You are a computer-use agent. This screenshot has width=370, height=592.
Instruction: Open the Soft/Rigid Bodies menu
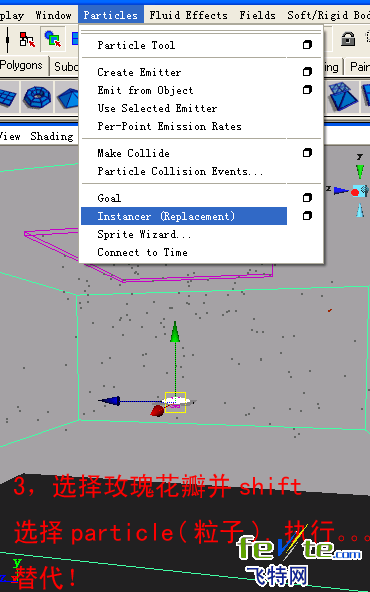pos(328,15)
